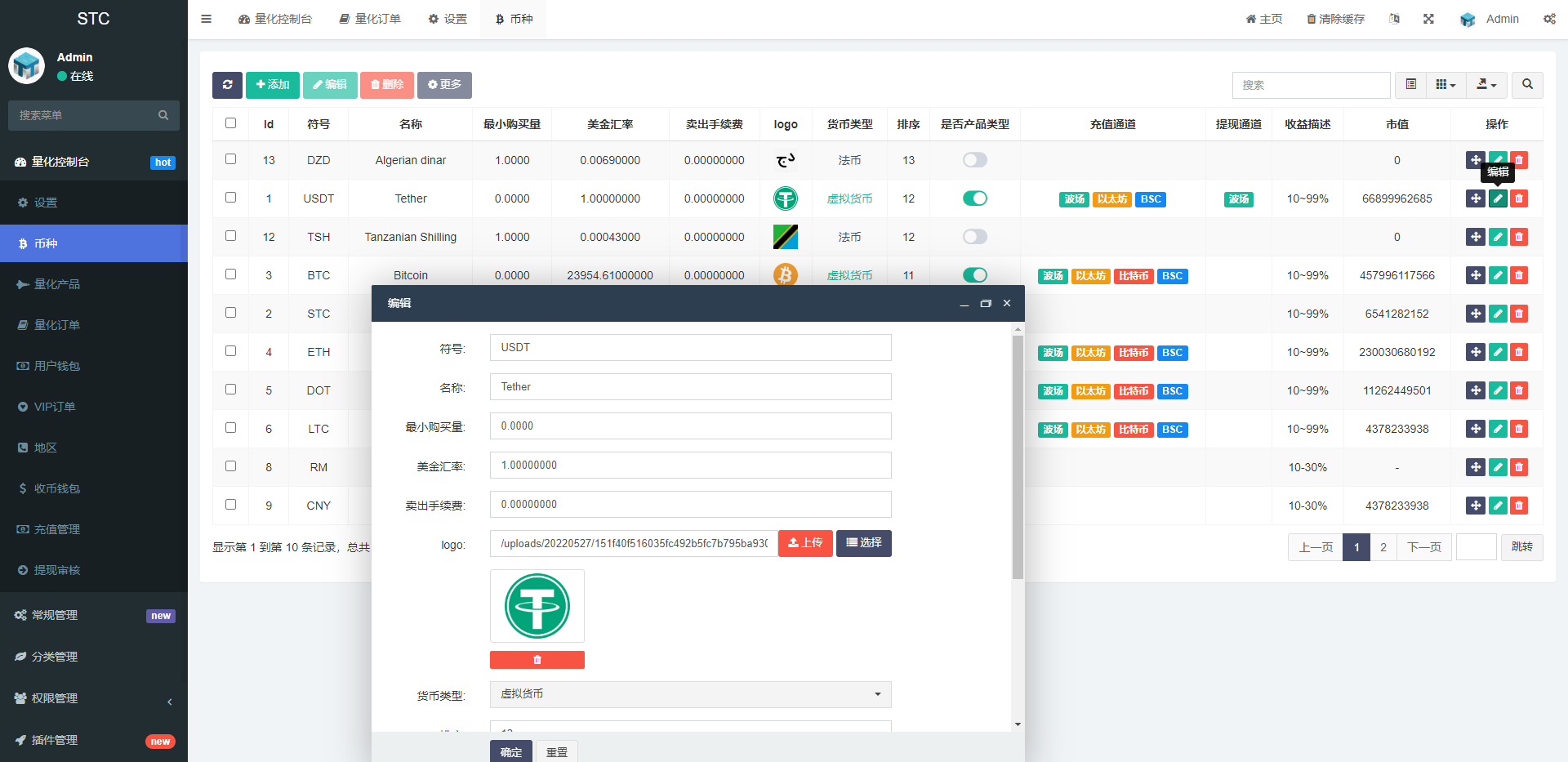Screen dimensions: 1568x762
Task: Enable product type toggle for DZD
Action: [974, 160]
